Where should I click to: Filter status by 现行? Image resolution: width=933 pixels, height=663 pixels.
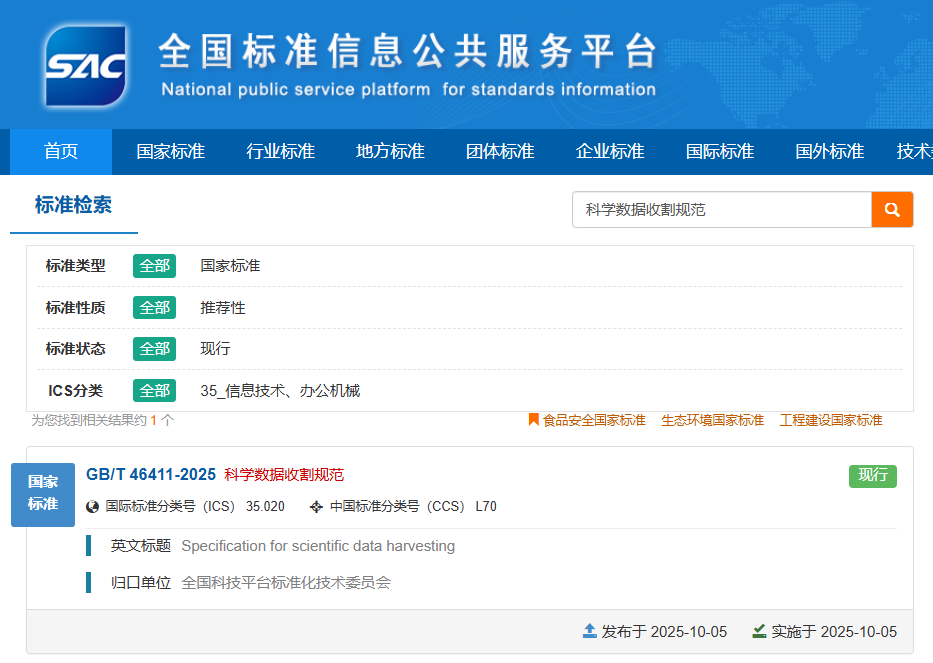click(x=215, y=349)
